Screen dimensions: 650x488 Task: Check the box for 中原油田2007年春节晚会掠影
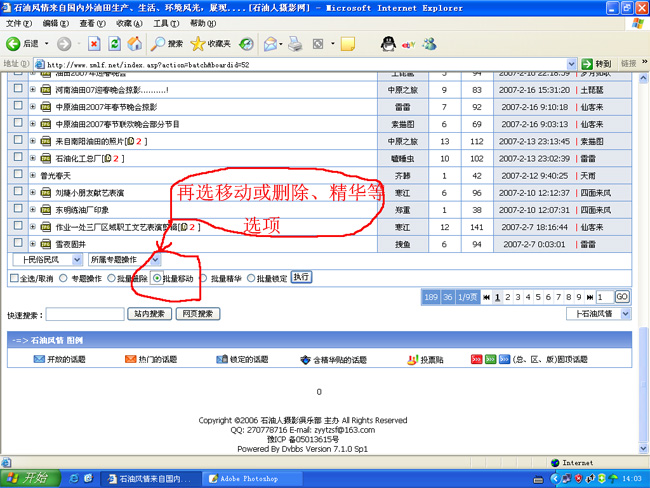(x=18, y=105)
